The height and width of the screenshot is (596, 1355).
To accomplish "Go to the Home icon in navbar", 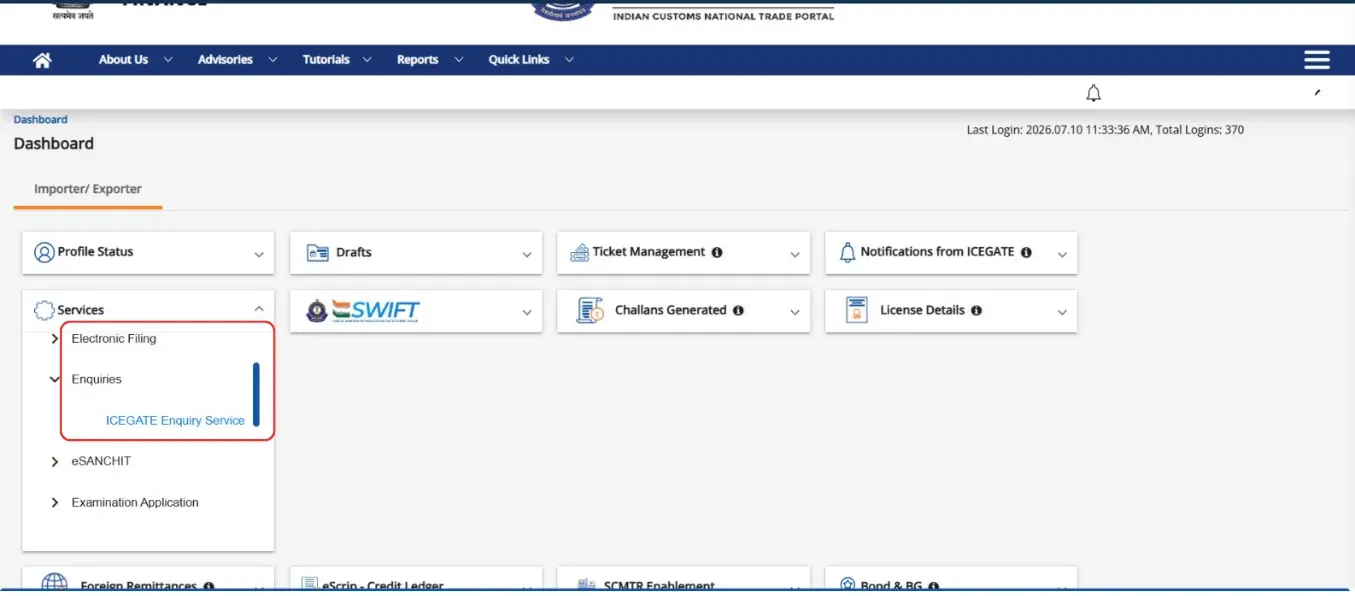I will tap(42, 60).
